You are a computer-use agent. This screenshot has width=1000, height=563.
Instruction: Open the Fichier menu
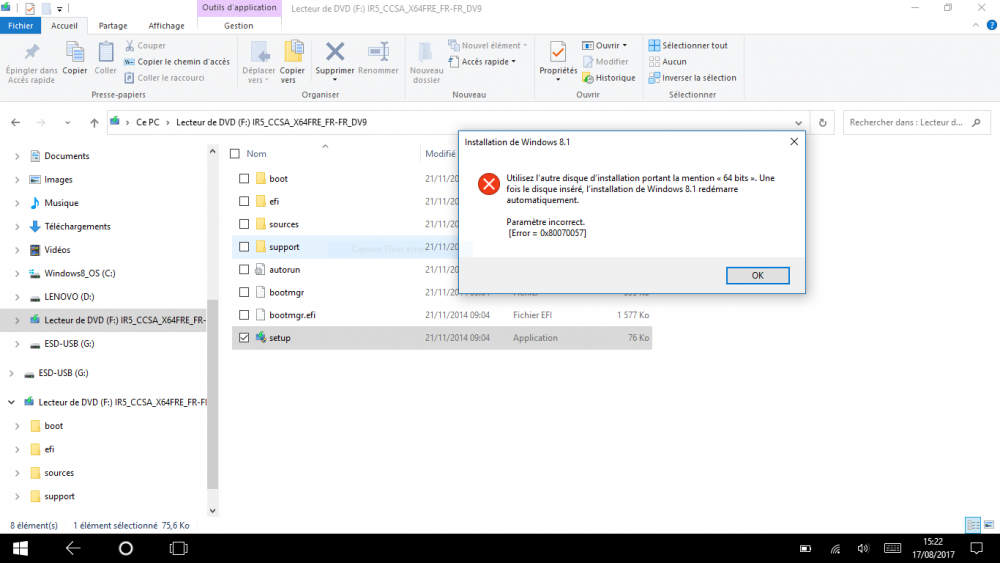(20, 26)
